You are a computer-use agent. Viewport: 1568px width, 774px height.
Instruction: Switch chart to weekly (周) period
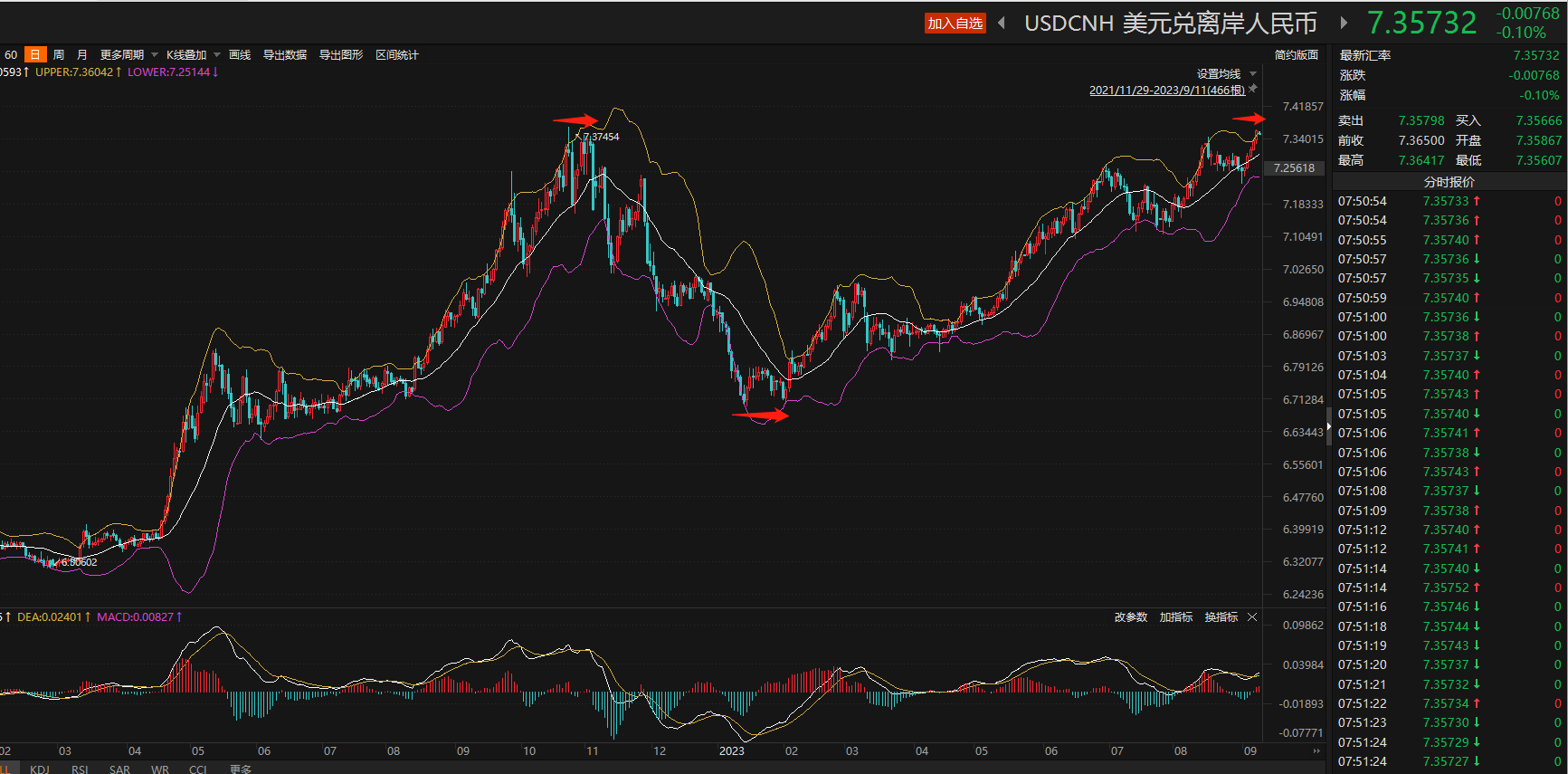[x=59, y=55]
